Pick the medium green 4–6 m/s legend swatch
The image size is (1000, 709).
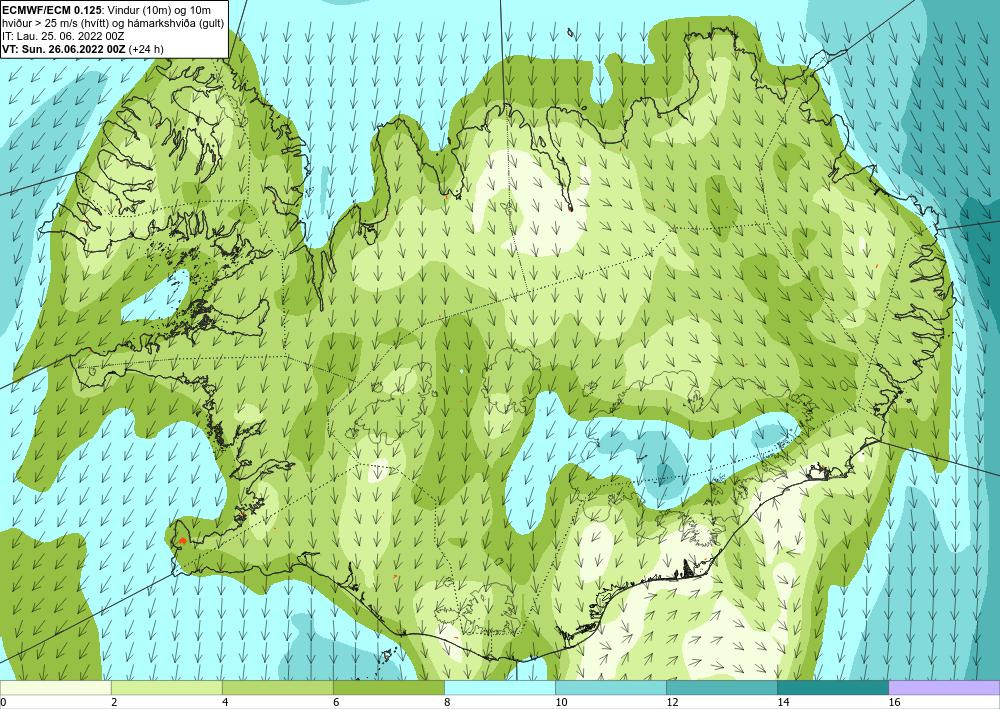point(277,688)
